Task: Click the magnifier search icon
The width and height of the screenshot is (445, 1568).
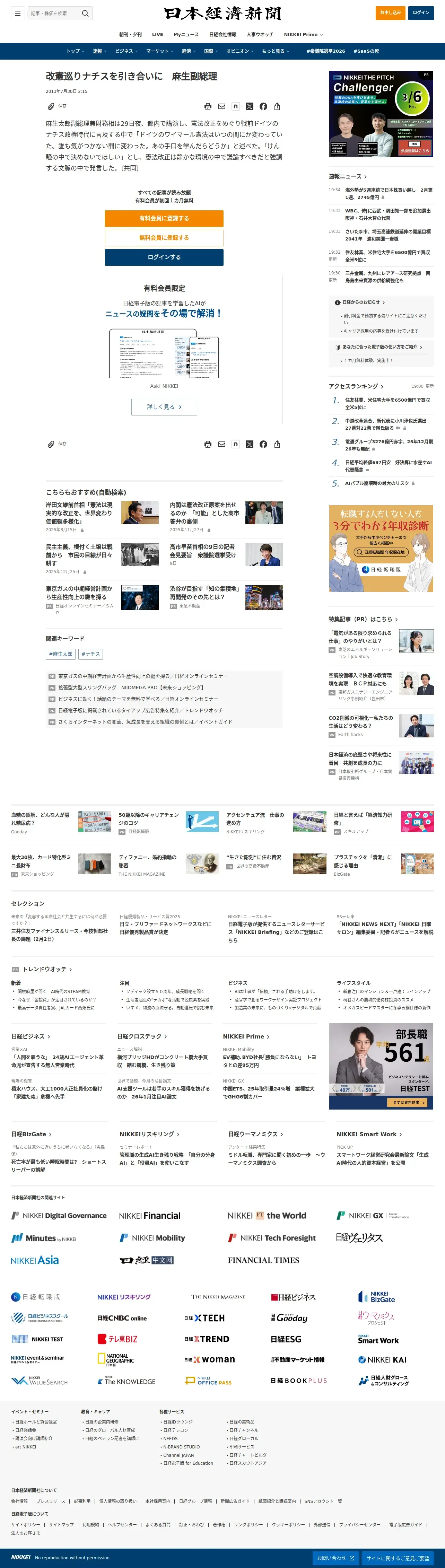Action: pos(85,13)
